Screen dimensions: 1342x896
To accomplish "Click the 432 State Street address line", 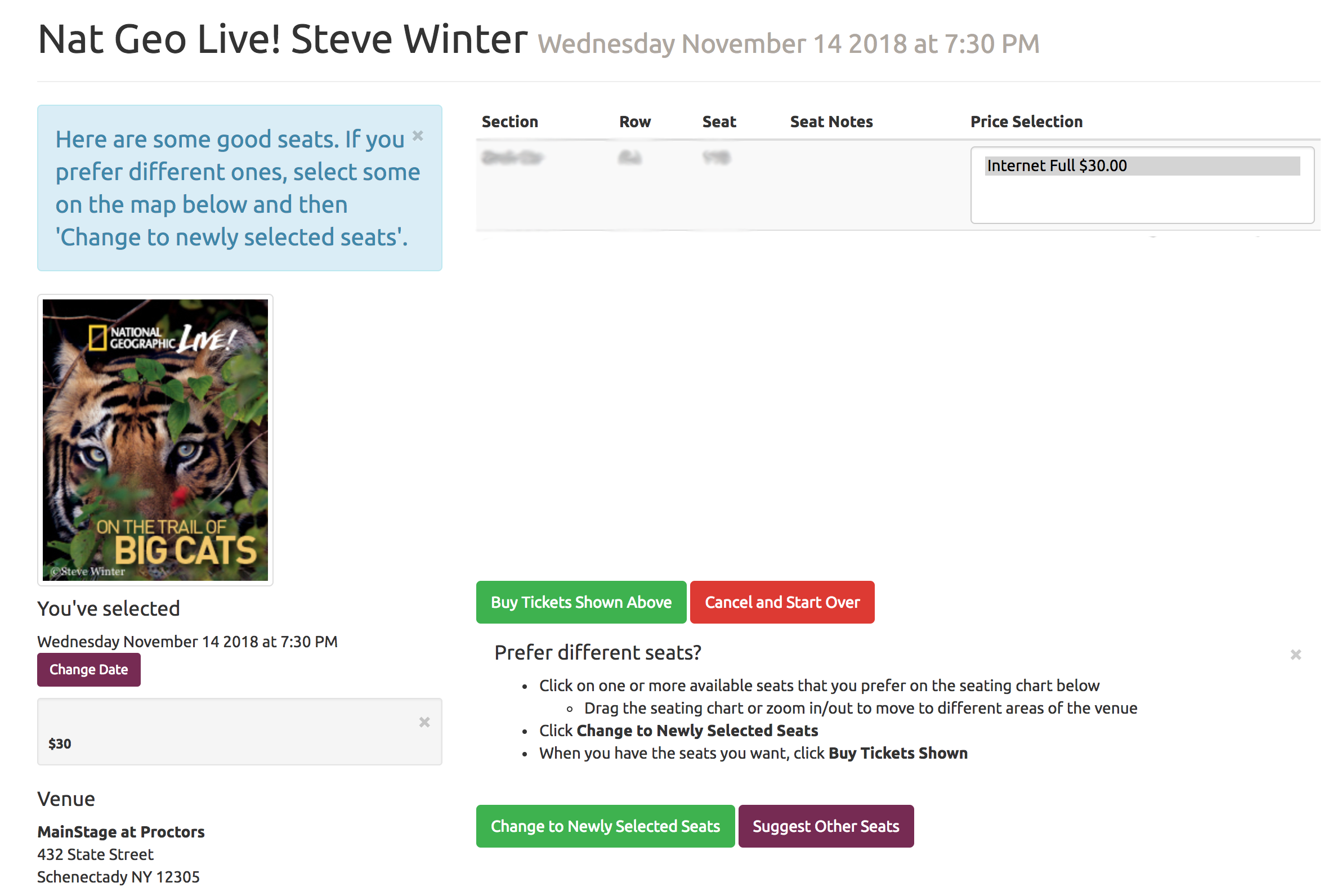I will click(x=95, y=854).
